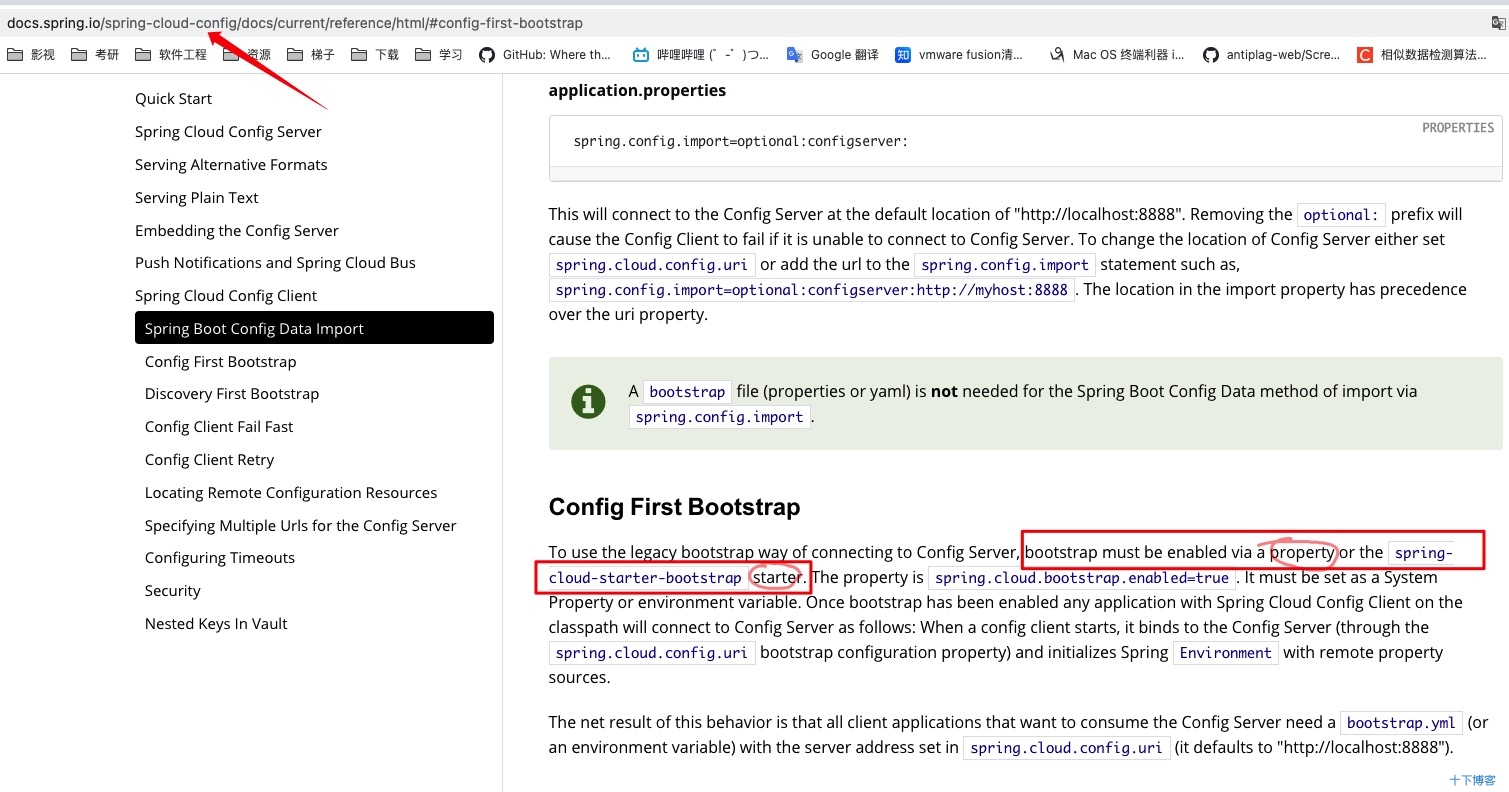Open the 哔哩哔哩 bookmark
The image size is (1509, 792).
(701, 55)
